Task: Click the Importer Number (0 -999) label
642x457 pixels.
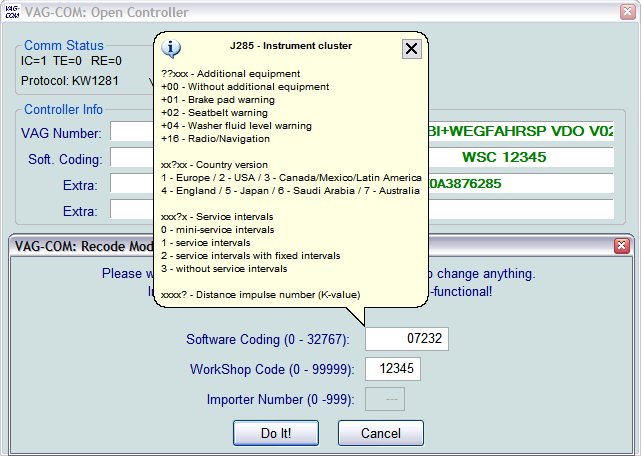Action: (x=280, y=399)
